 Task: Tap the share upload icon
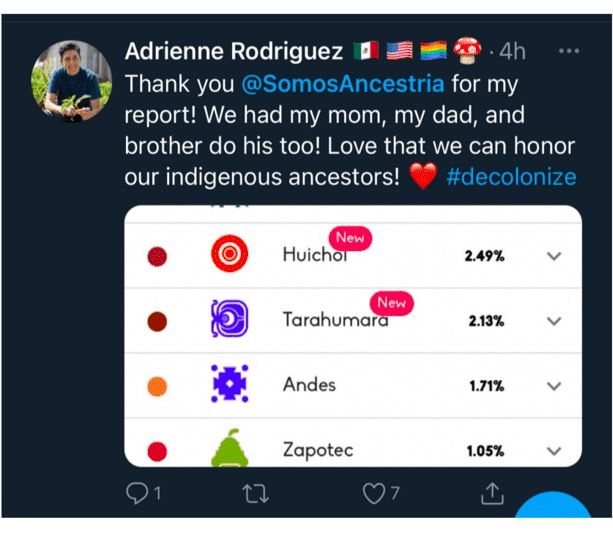(492, 493)
